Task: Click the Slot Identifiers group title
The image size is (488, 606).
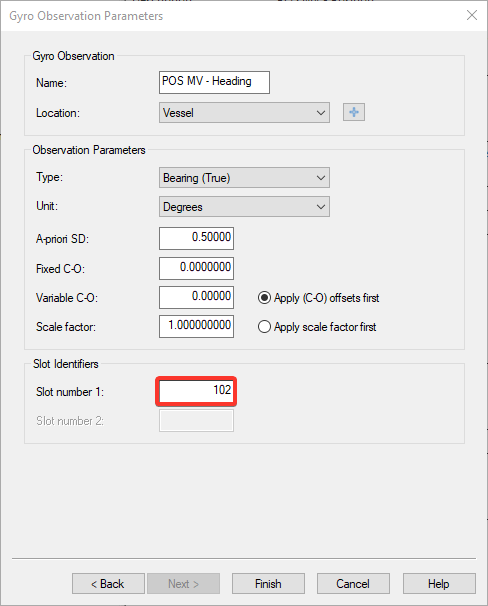Action: [66, 364]
